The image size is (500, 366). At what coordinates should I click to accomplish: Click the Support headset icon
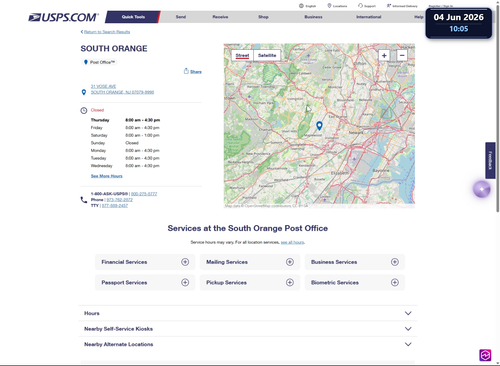click(x=360, y=6)
